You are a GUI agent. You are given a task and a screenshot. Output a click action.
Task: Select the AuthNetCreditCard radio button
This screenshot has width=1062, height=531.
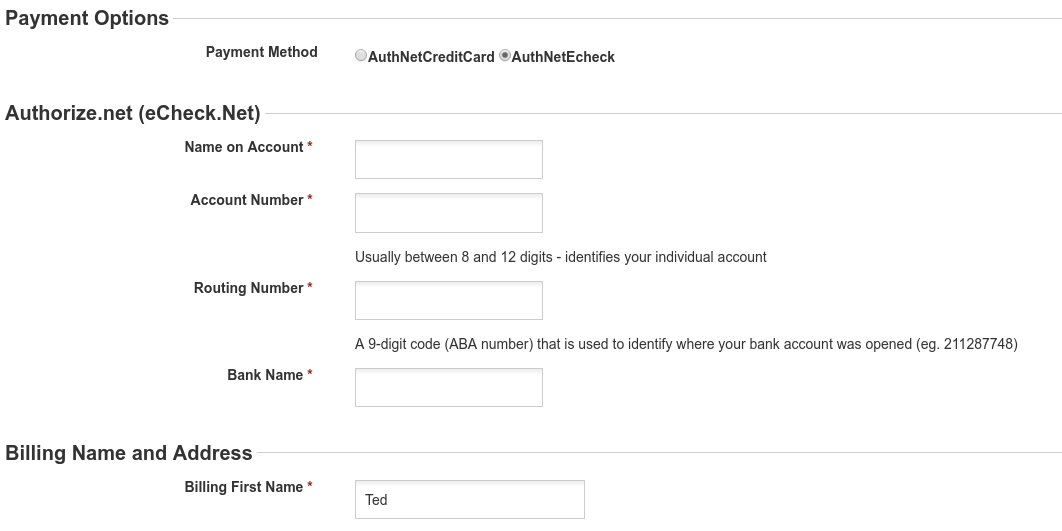[361, 56]
